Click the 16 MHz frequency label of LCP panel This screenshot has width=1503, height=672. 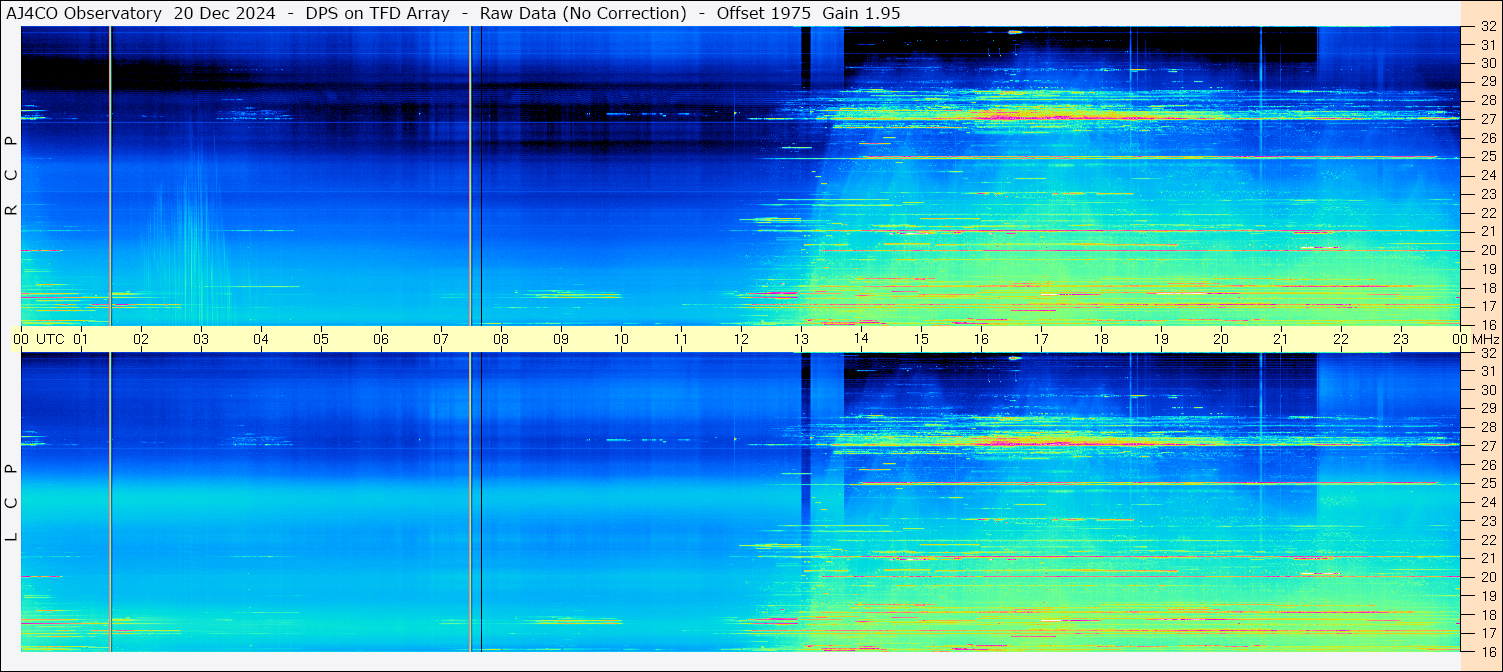1488,651
